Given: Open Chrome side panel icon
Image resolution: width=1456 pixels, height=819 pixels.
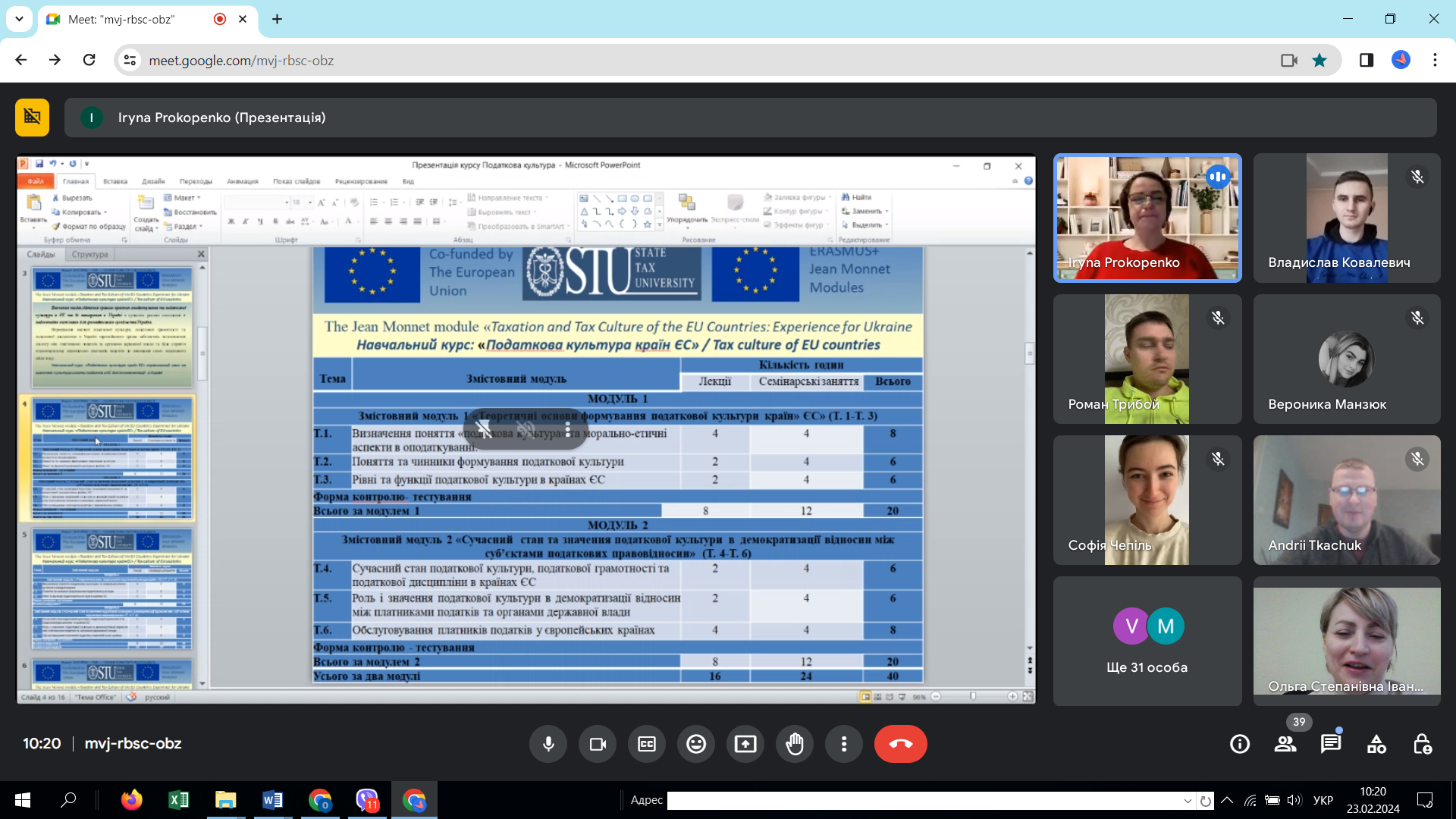Looking at the screenshot, I should coord(1367,60).
